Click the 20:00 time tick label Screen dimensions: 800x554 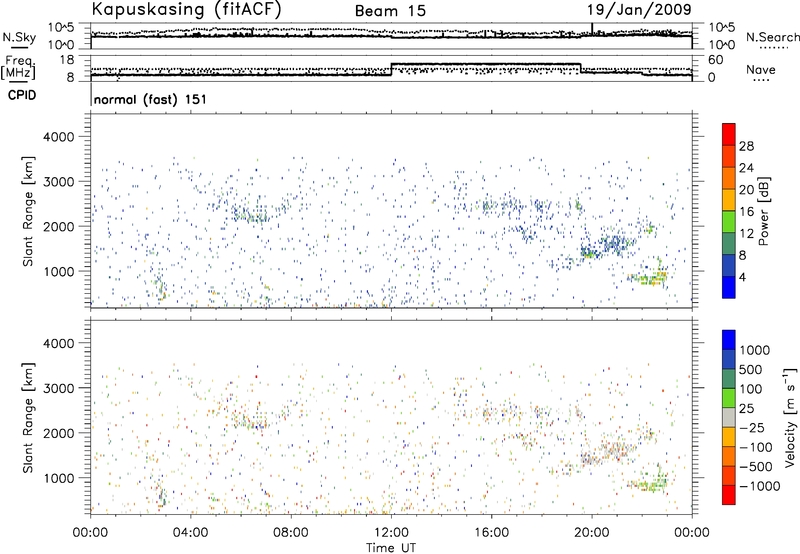click(592, 533)
